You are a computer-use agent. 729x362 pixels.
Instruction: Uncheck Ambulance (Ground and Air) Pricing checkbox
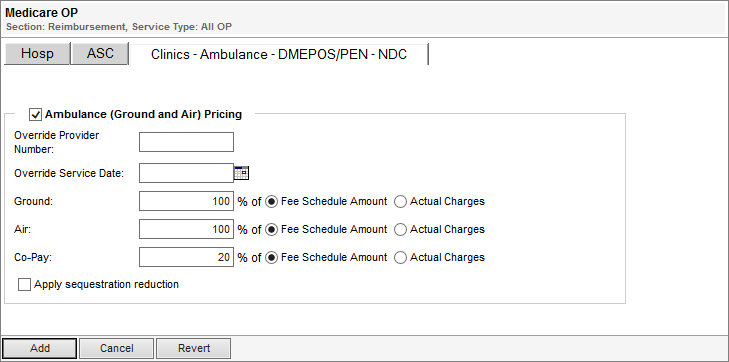click(35, 114)
